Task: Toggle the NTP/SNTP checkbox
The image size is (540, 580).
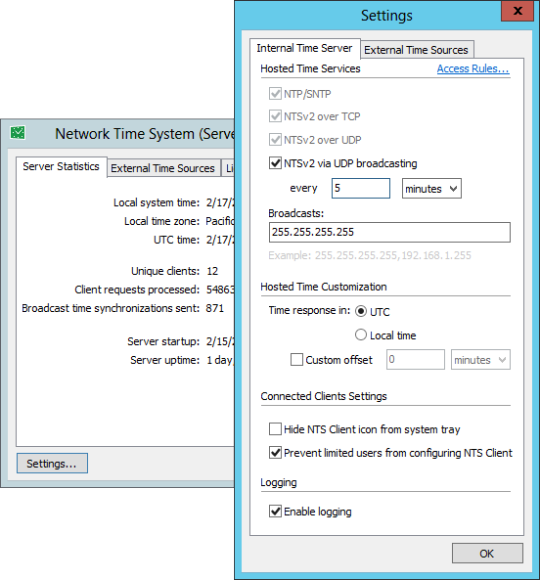Action: (275, 94)
